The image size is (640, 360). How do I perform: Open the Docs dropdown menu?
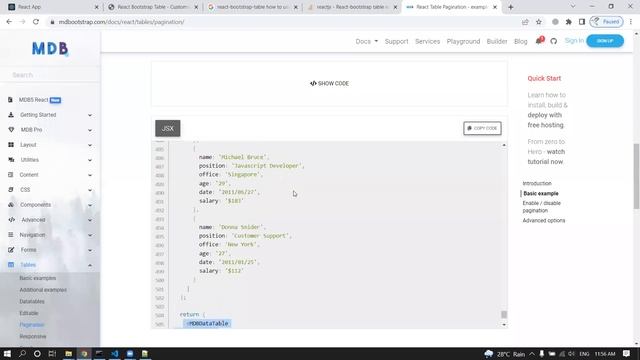(x=367, y=41)
